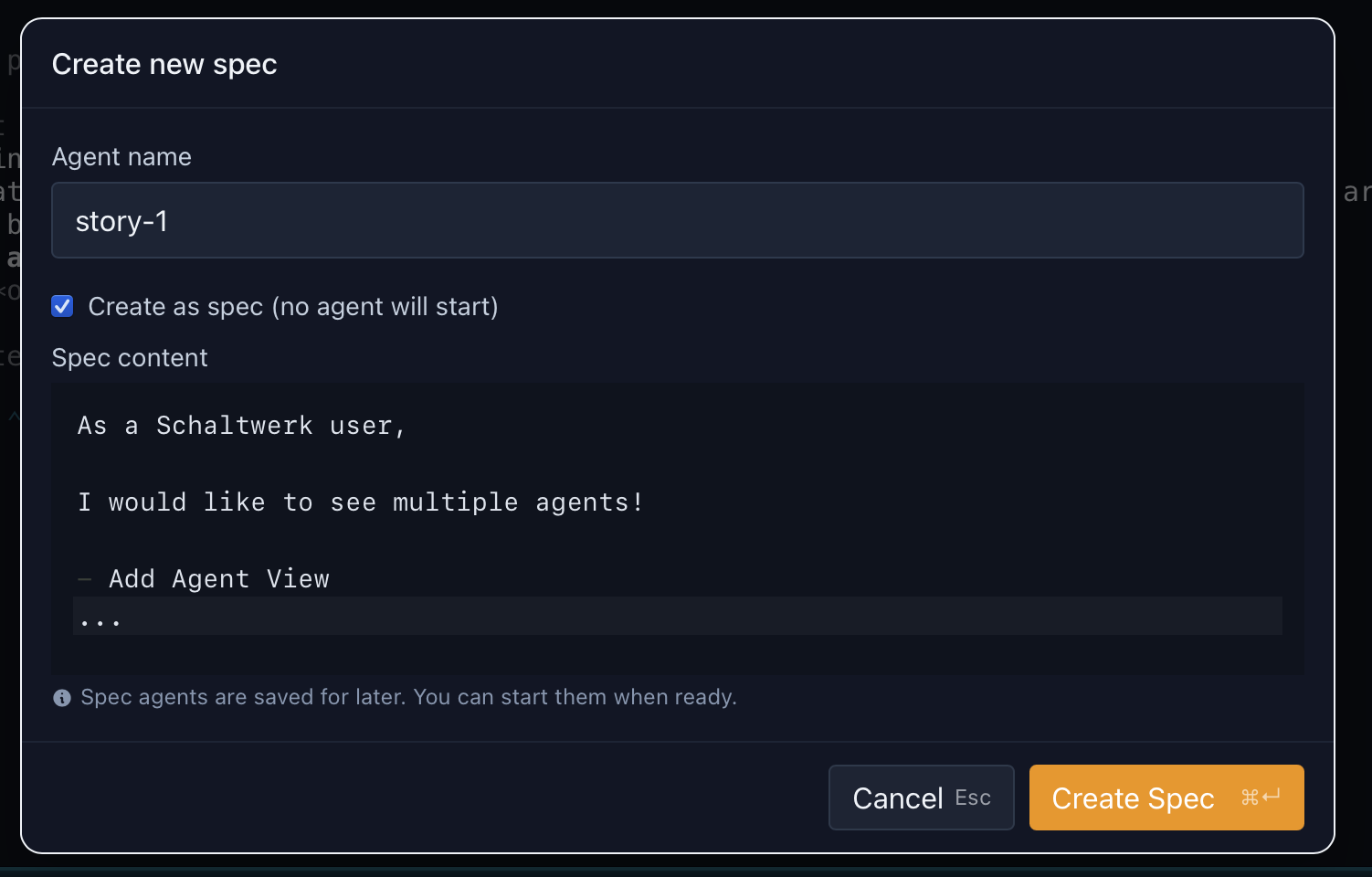This screenshot has width=1372, height=877.
Task: Place cursor after "story-1" in the name field
Action: (169, 220)
